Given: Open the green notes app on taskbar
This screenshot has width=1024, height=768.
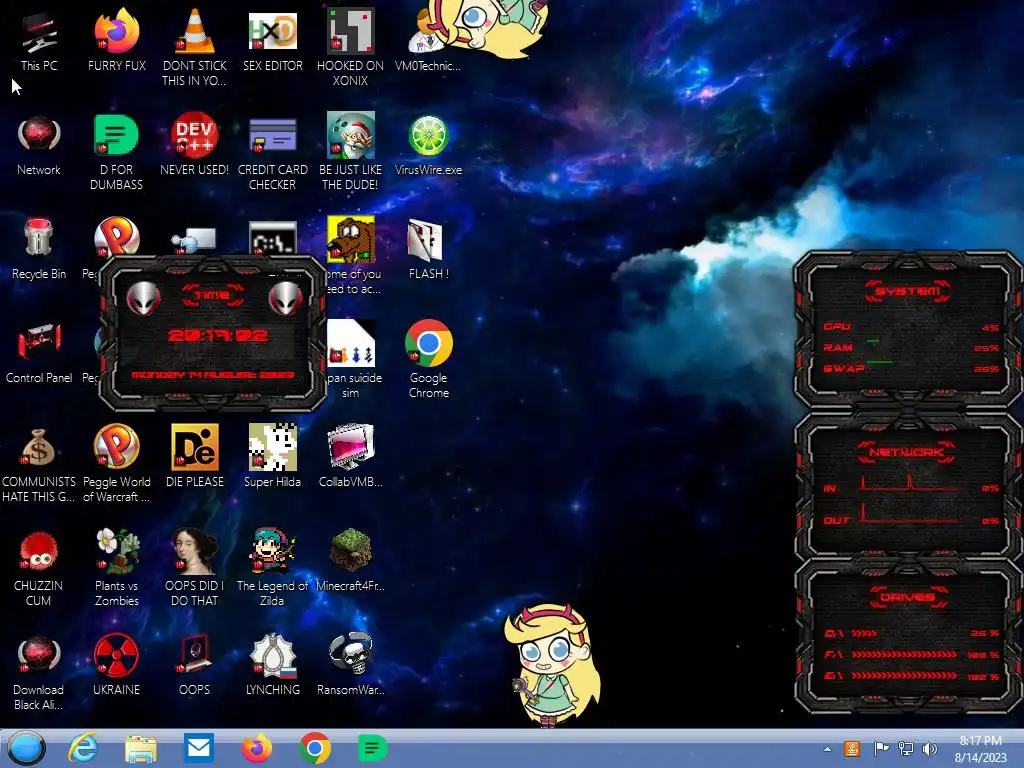Looking at the screenshot, I should point(372,748).
